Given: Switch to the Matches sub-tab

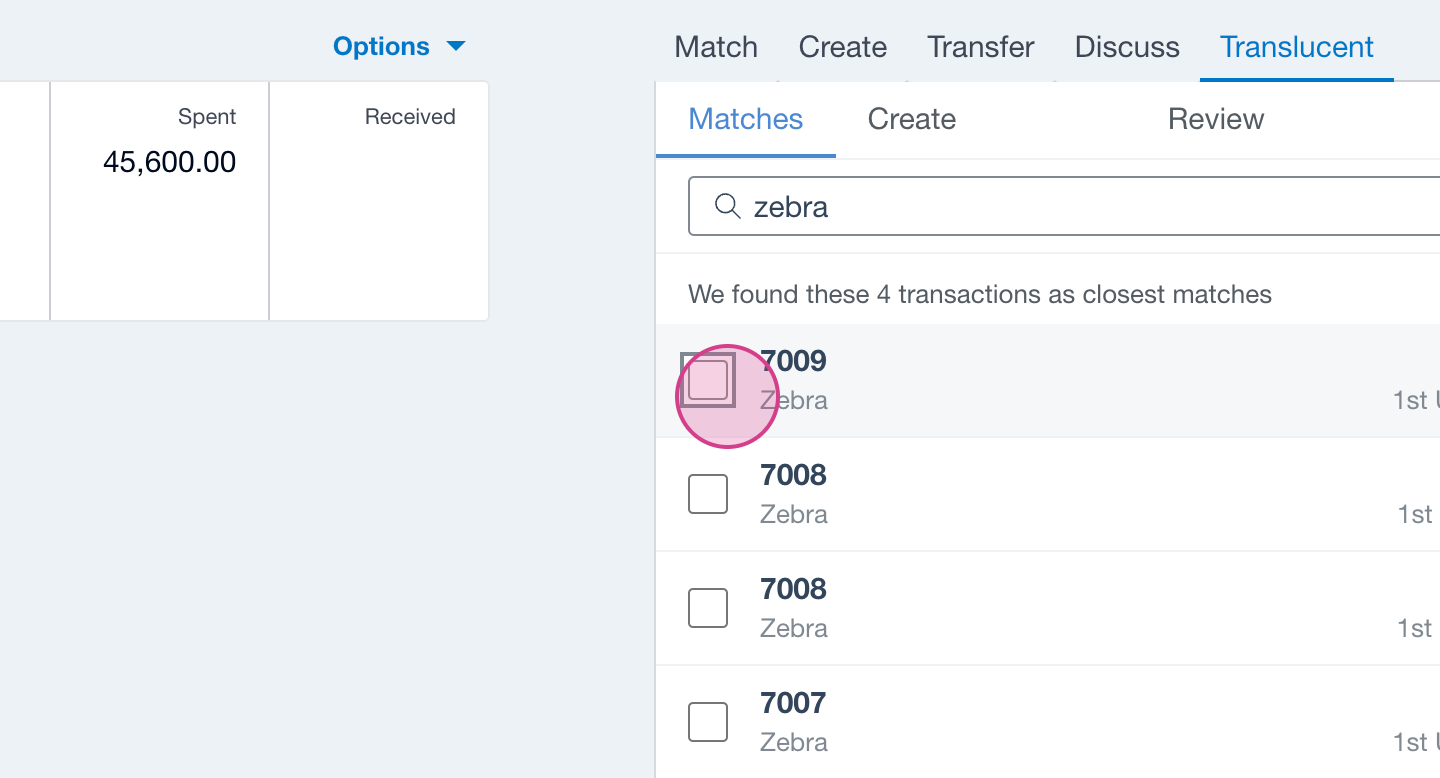Looking at the screenshot, I should 746,119.
